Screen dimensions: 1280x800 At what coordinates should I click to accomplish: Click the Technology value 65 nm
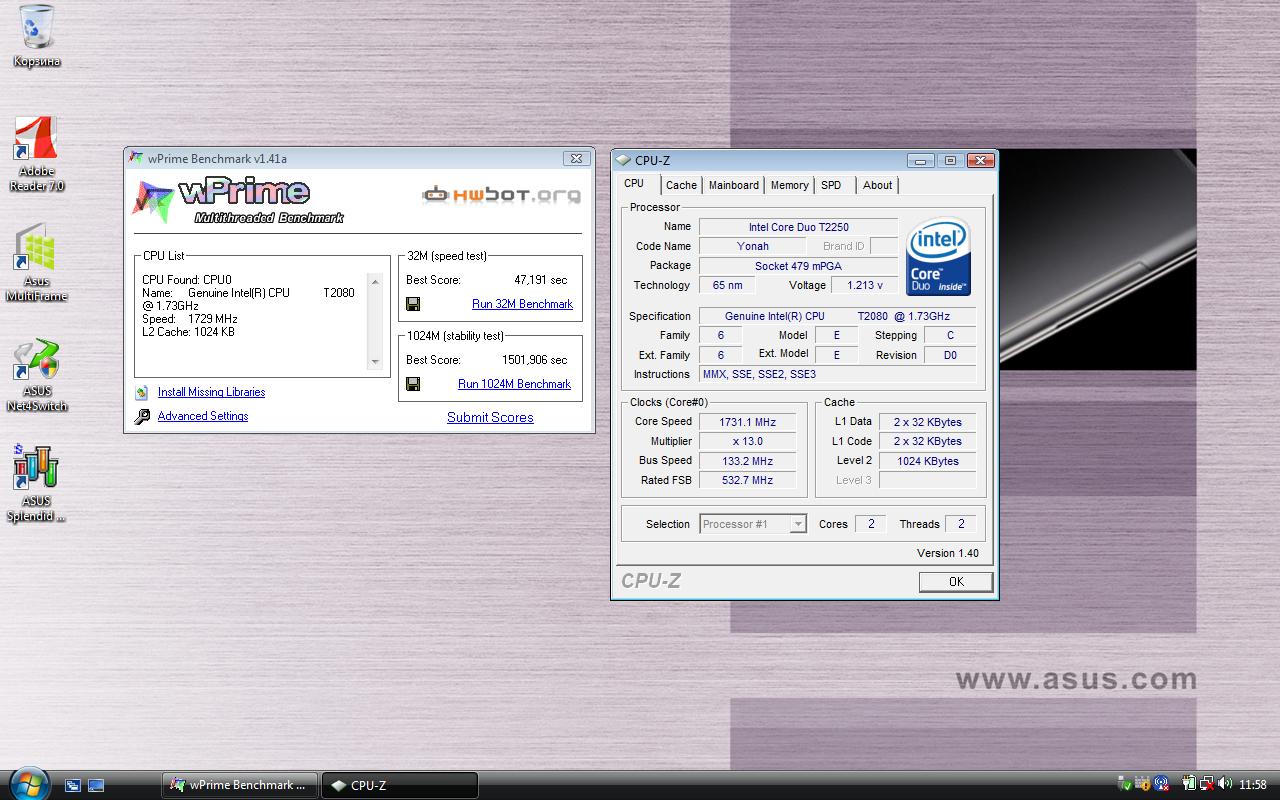pyautogui.click(x=727, y=285)
